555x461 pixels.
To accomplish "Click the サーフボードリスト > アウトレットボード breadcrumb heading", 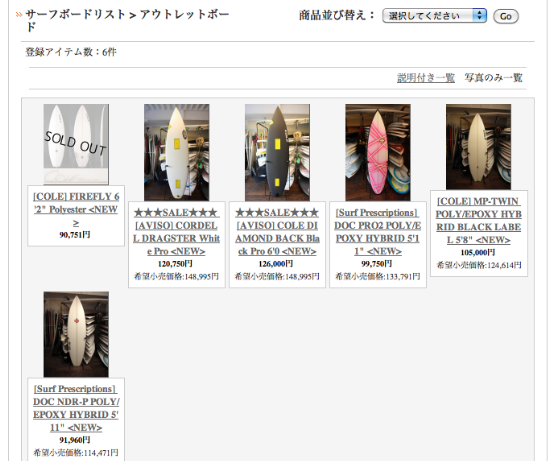I will 127,20.
